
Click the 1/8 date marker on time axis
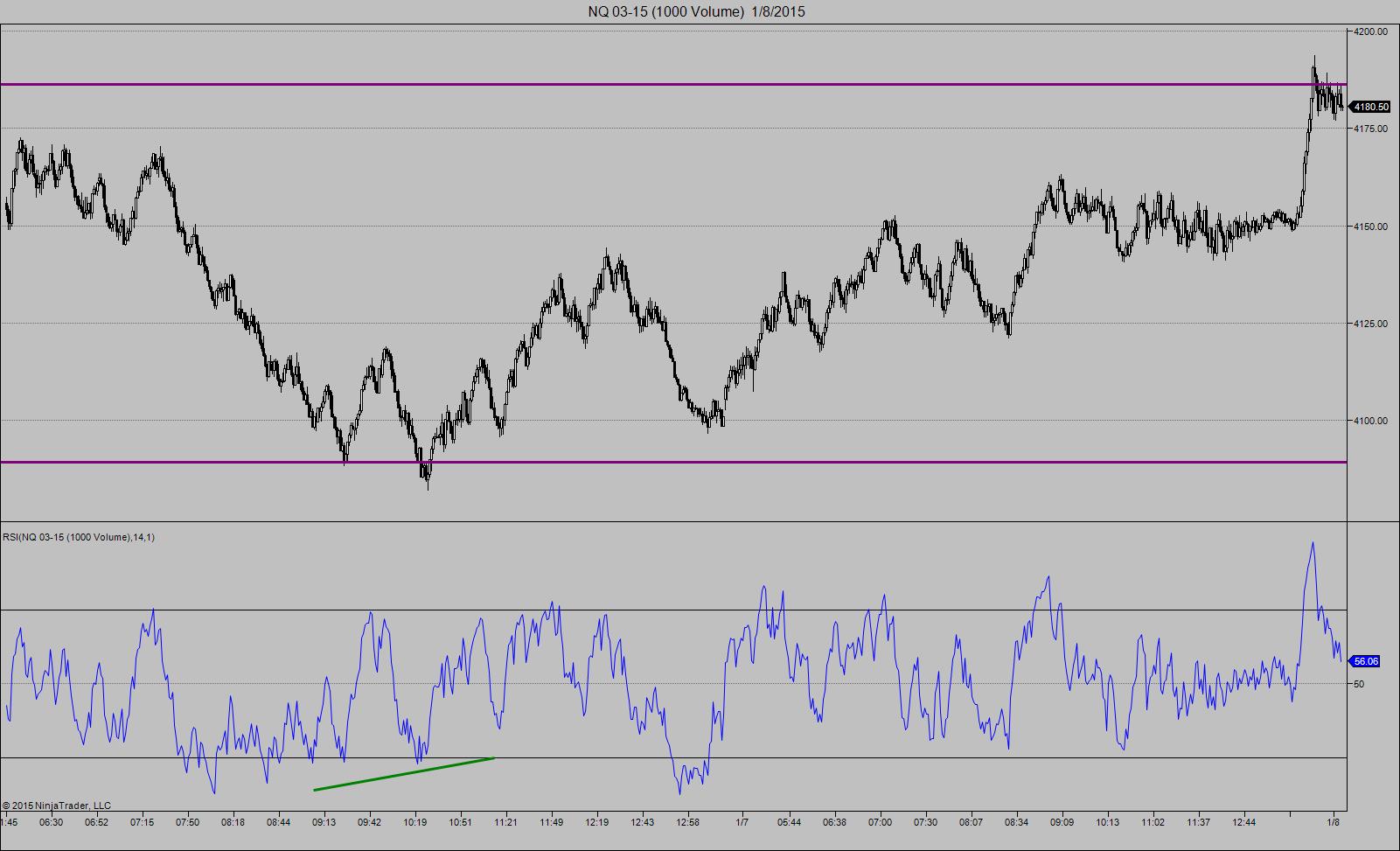[1334, 822]
